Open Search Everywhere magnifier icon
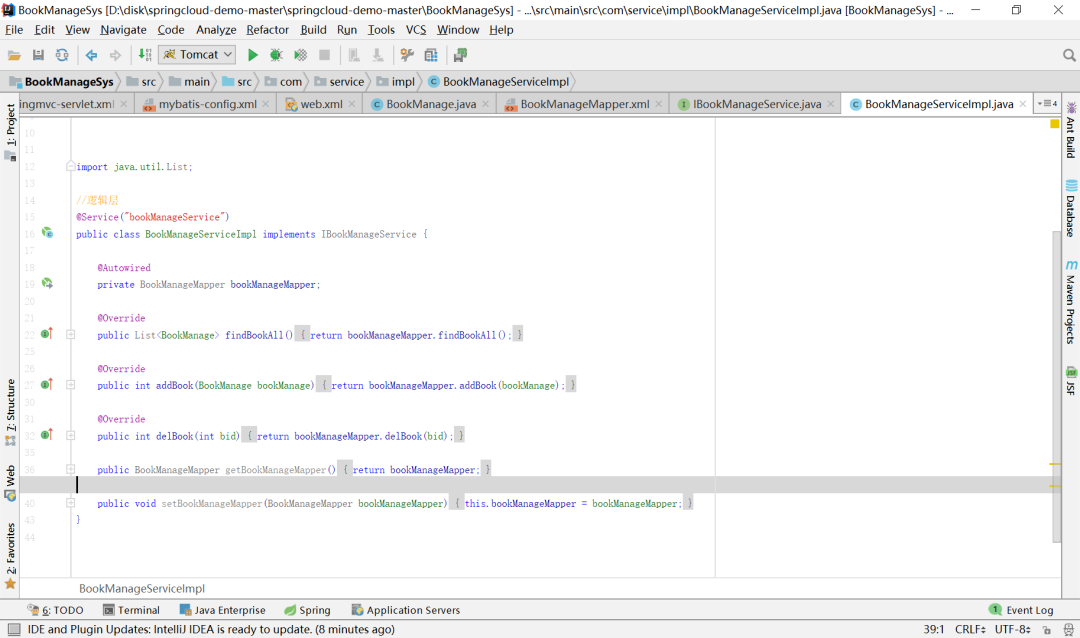 1069,55
